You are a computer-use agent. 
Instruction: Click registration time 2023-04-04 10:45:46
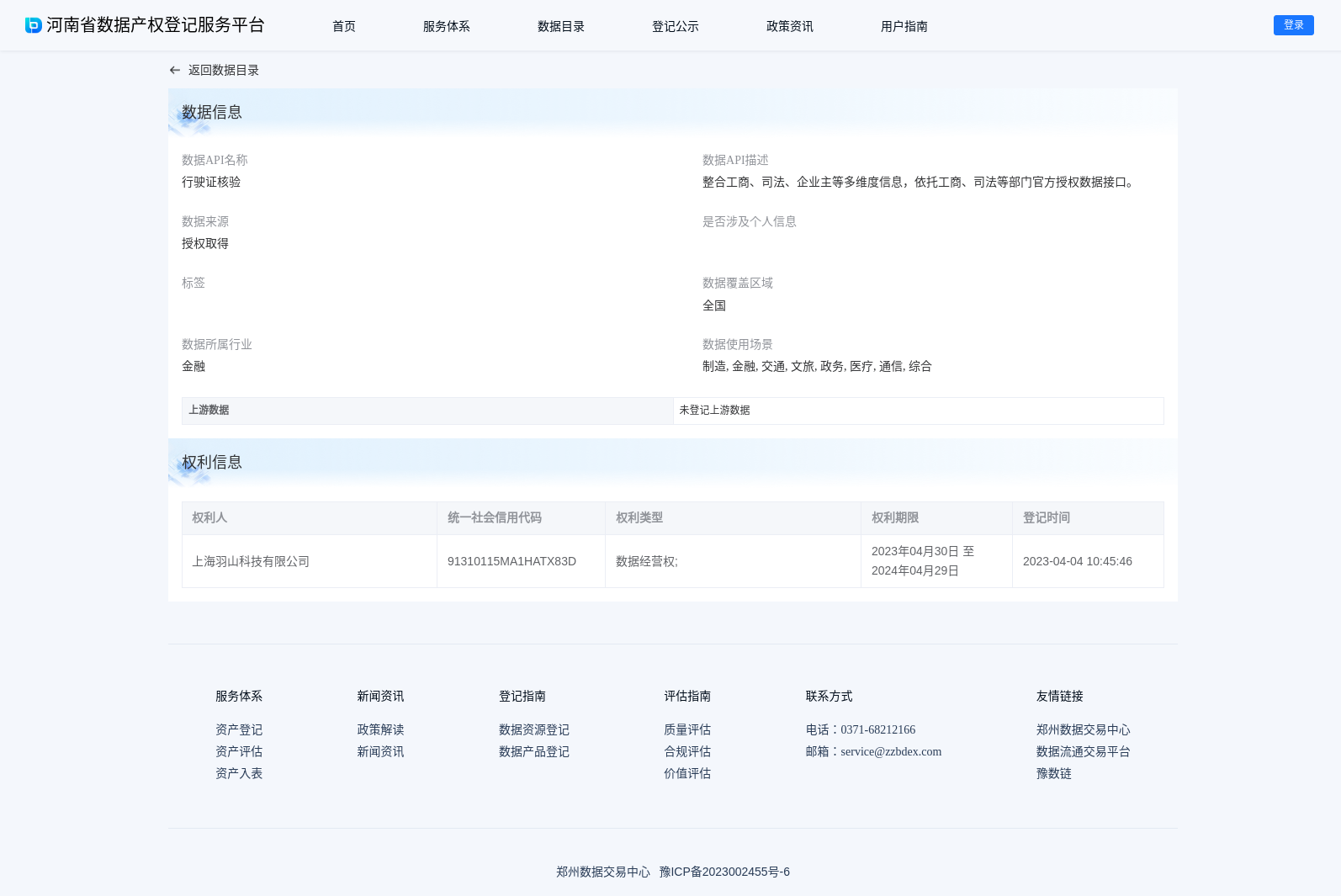point(1078,561)
